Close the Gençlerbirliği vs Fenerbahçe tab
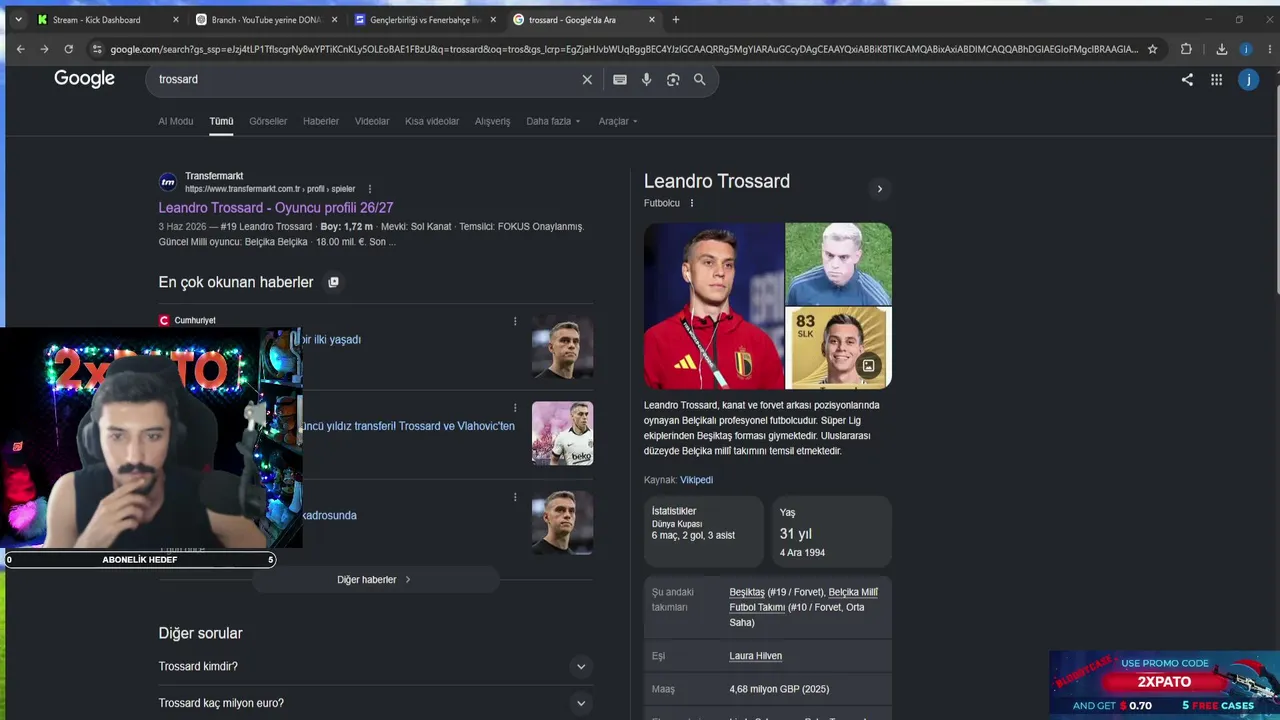 [493, 19]
